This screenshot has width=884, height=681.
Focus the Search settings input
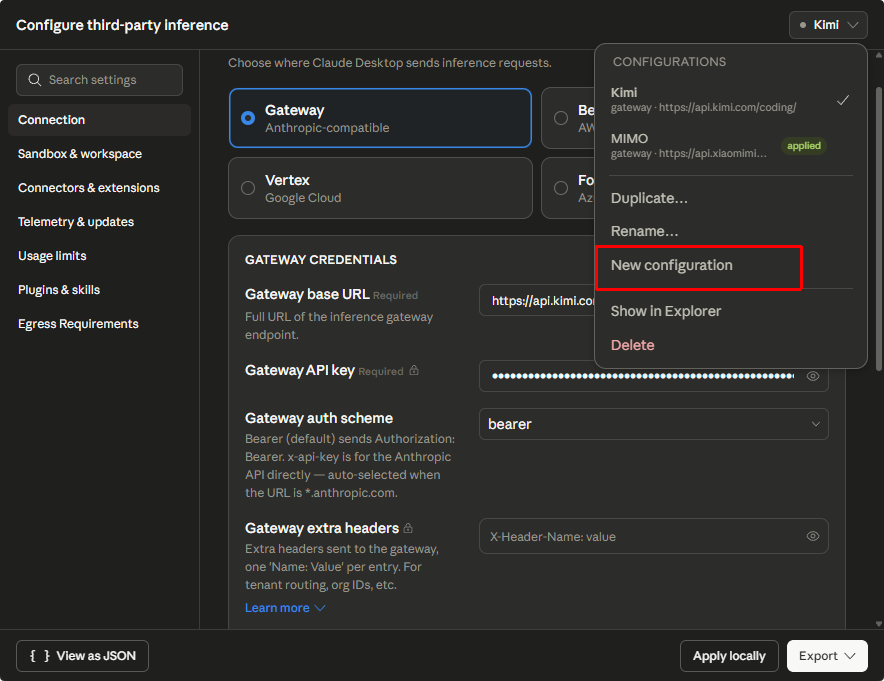click(x=99, y=80)
